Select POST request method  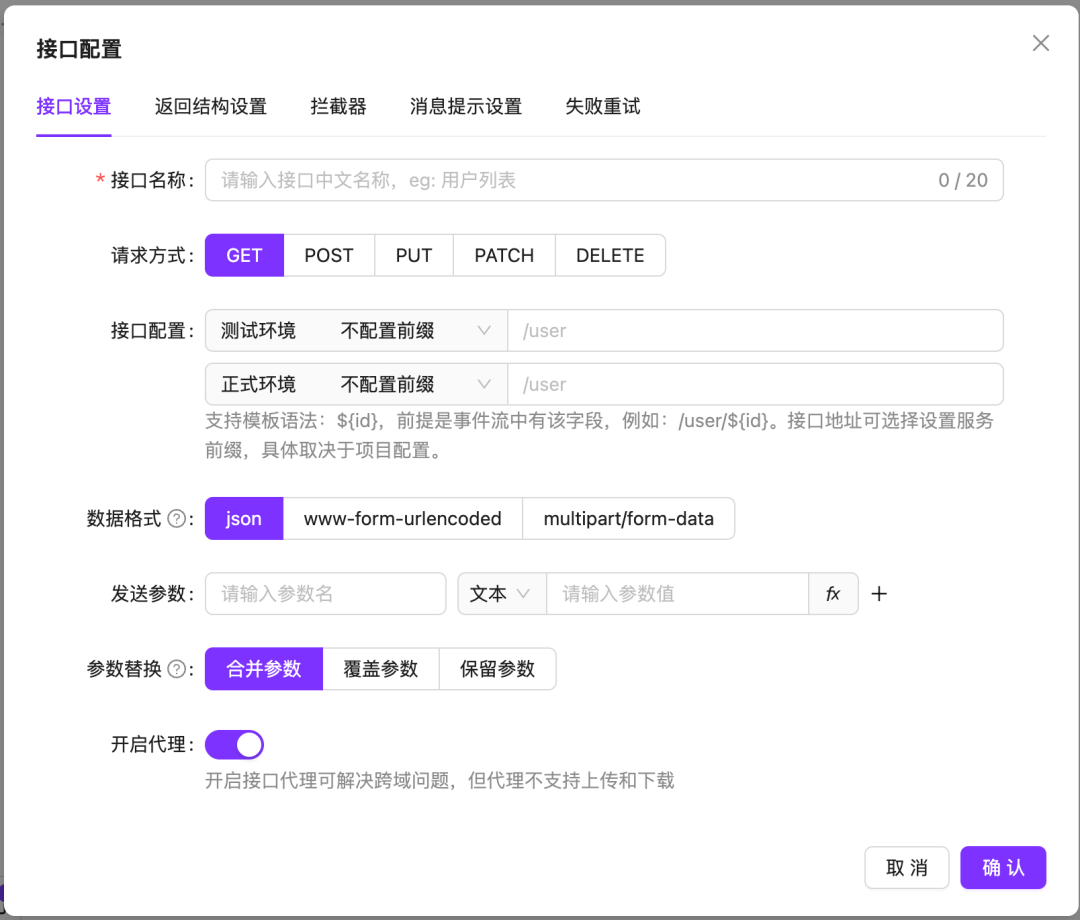[x=329, y=255]
